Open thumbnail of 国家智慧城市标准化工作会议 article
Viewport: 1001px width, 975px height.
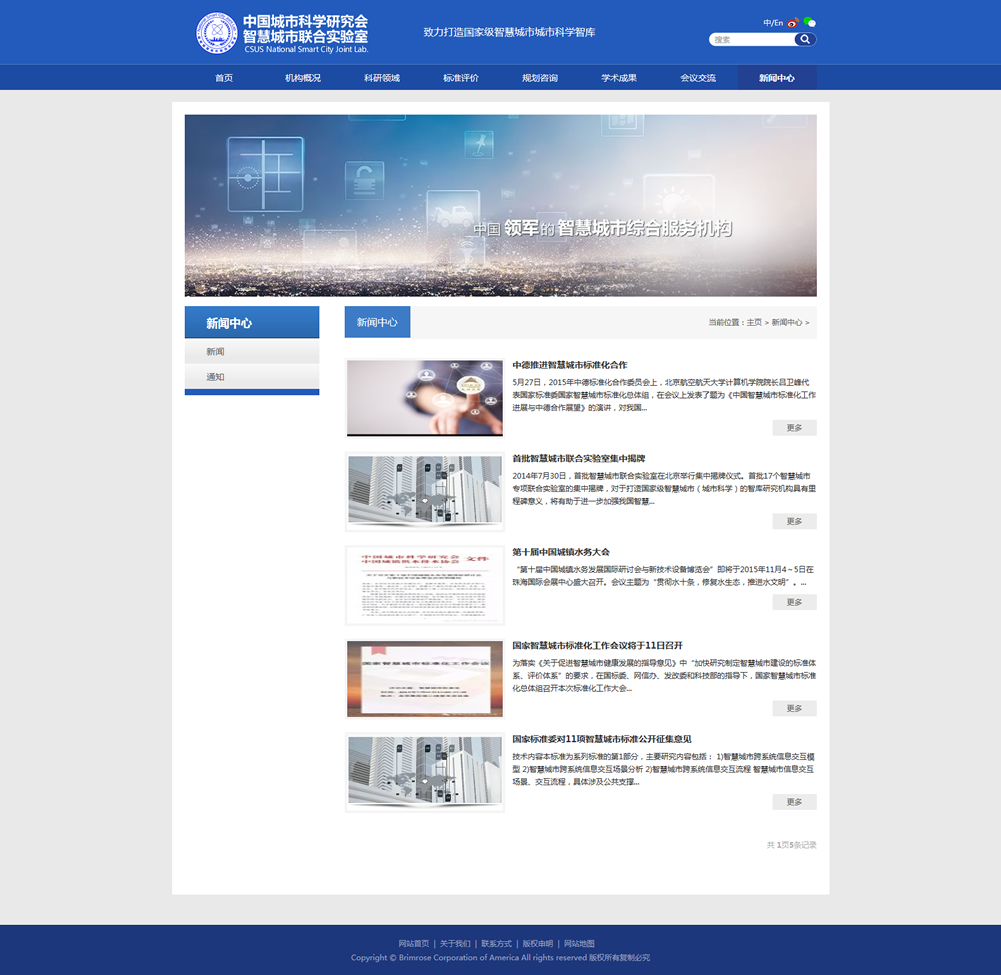coord(425,679)
